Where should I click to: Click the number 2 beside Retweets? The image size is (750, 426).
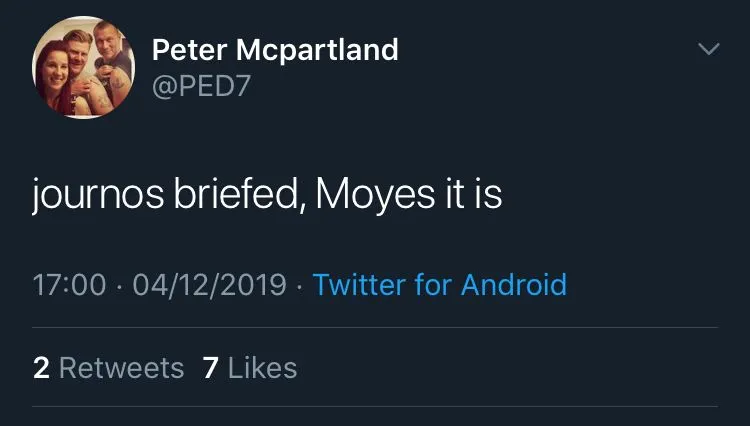click(x=41, y=368)
